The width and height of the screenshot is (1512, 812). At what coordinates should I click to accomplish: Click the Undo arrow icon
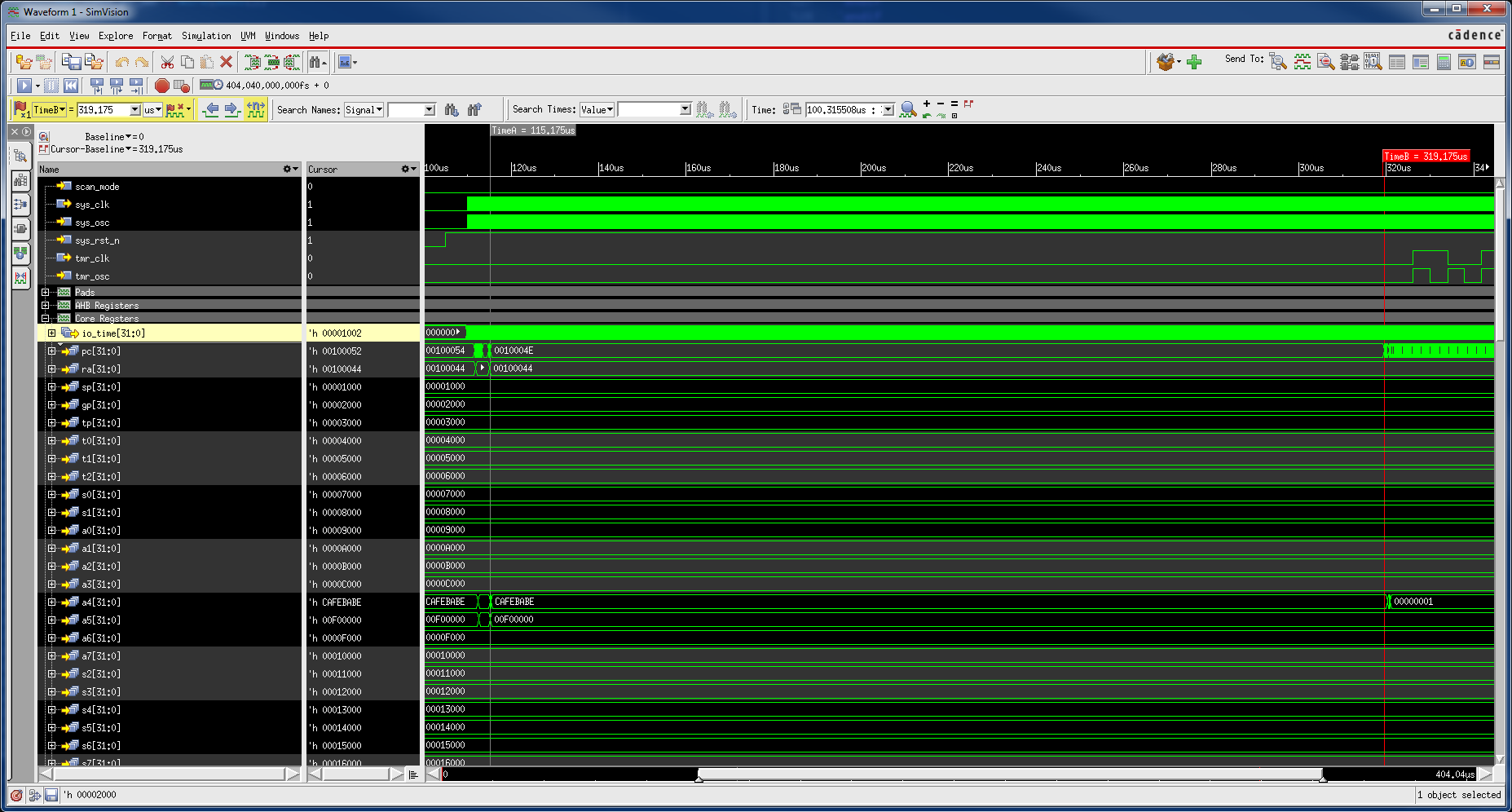pos(122,62)
